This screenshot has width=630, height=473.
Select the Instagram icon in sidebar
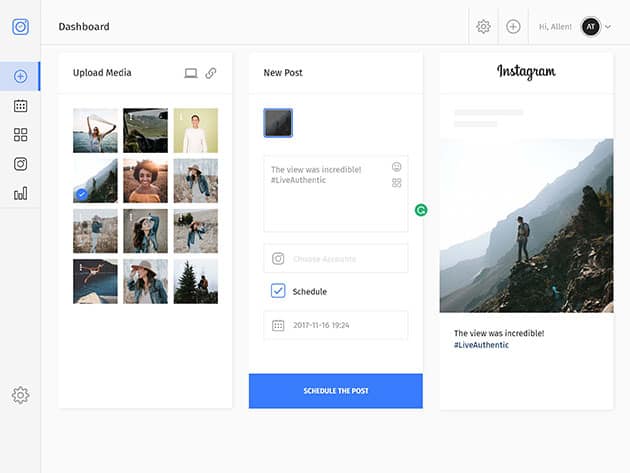point(20,164)
